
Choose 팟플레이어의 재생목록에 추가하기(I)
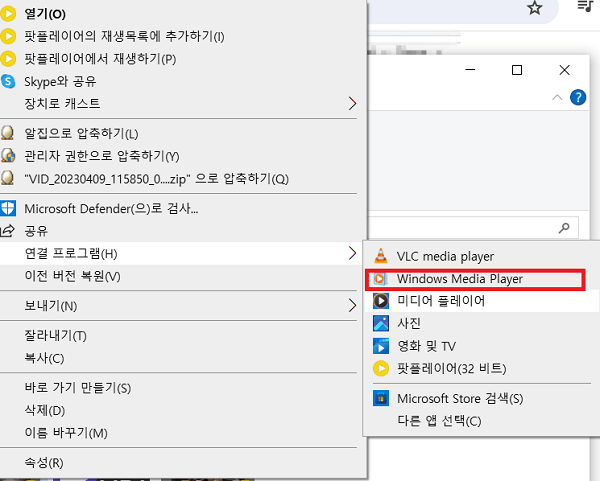pos(124,36)
